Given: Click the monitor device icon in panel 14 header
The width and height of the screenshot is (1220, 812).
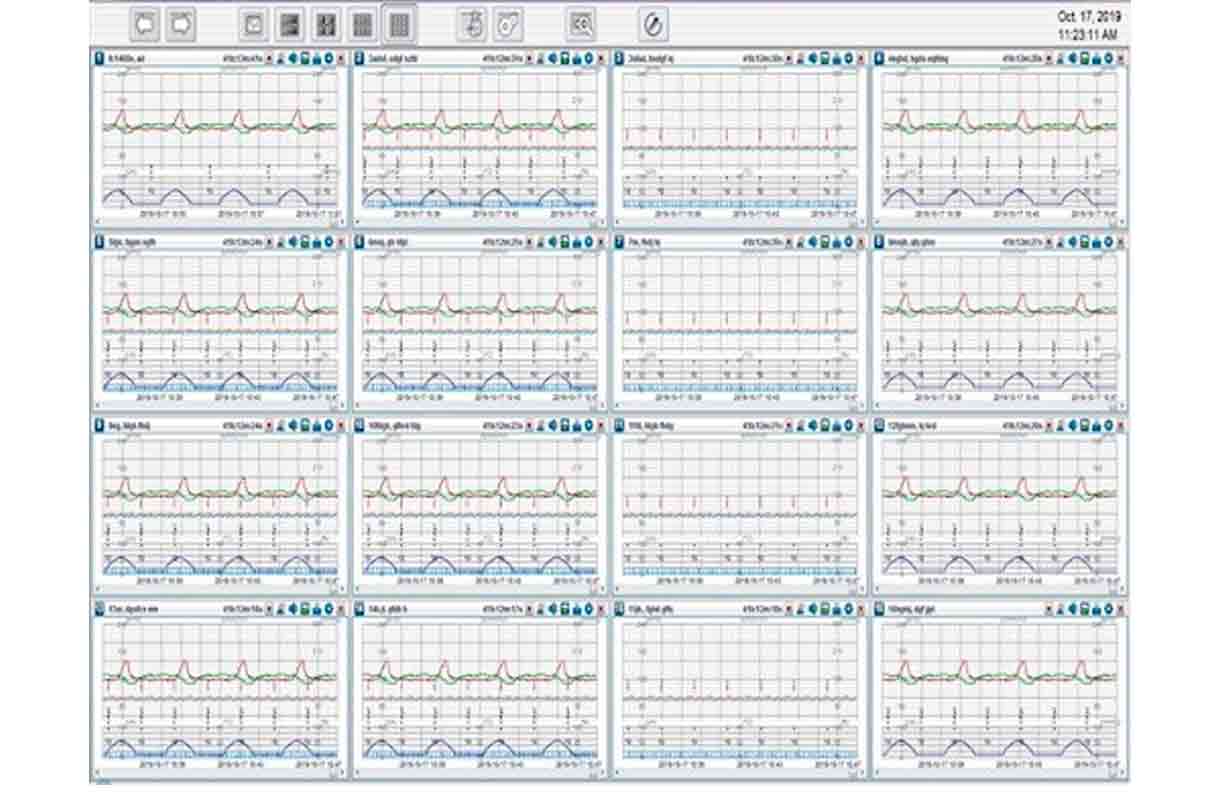Looking at the screenshot, I should [x=566, y=607].
